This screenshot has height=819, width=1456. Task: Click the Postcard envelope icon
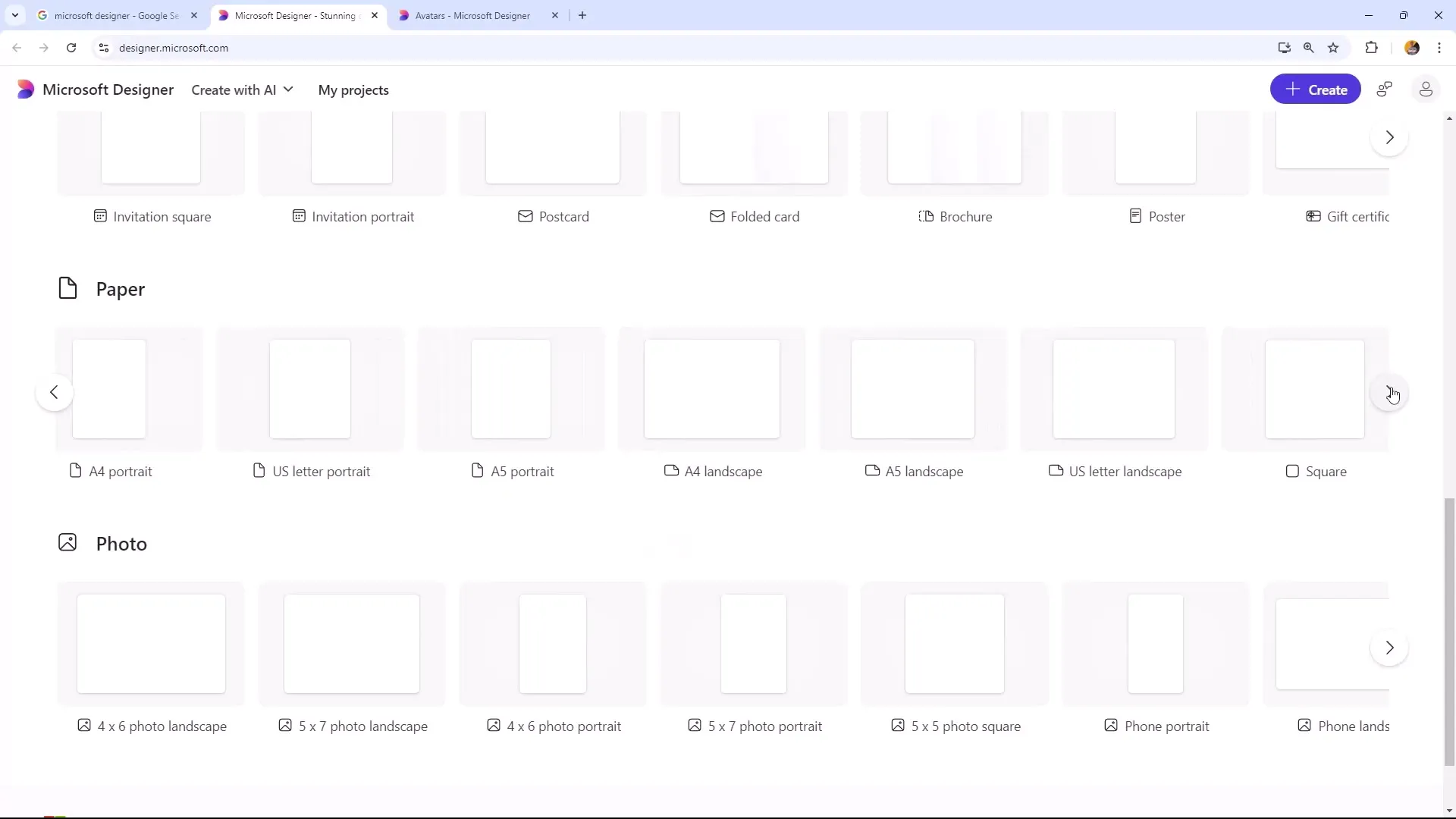click(x=526, y=216)
